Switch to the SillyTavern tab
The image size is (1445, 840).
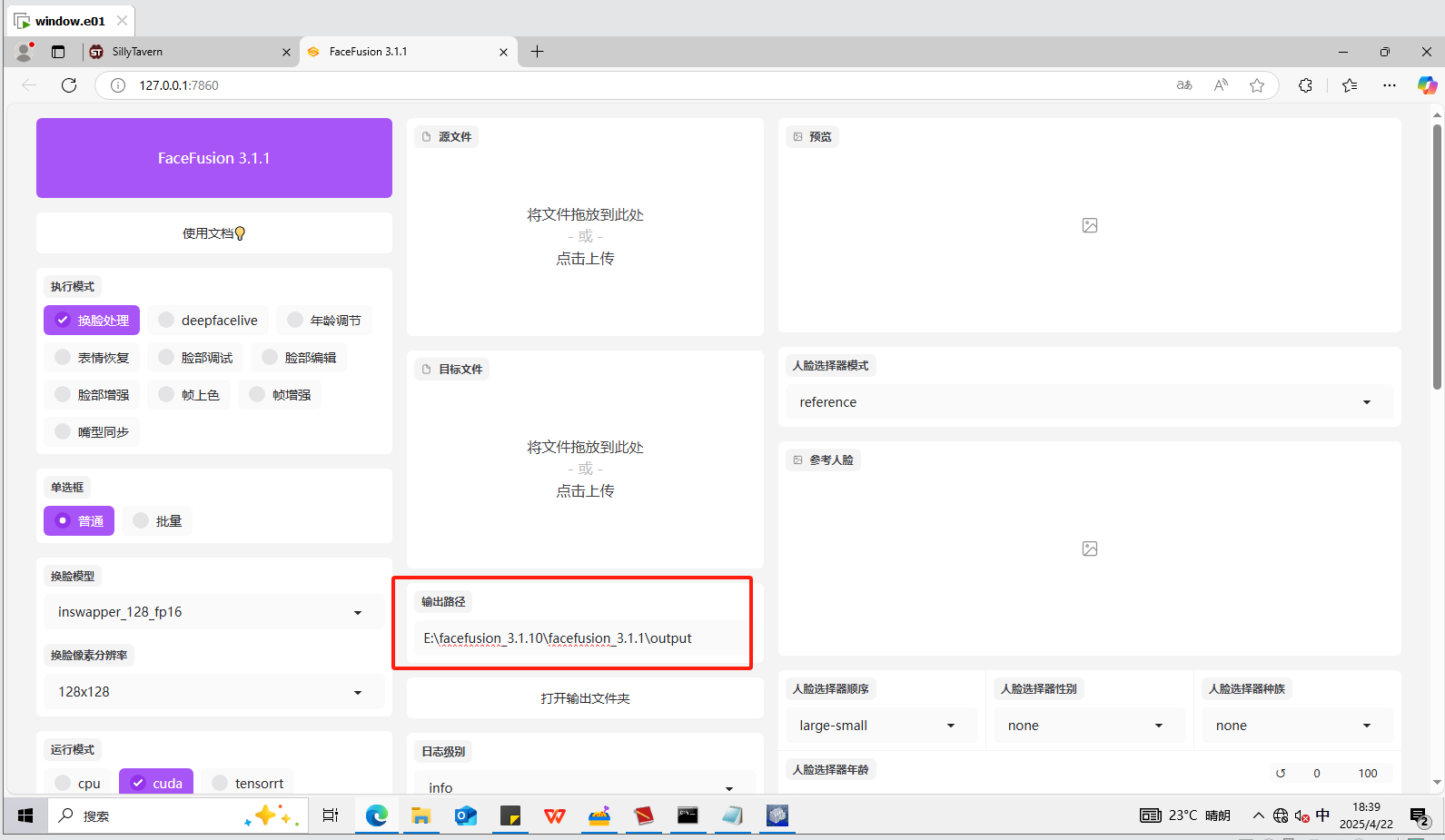coord(191,52)
